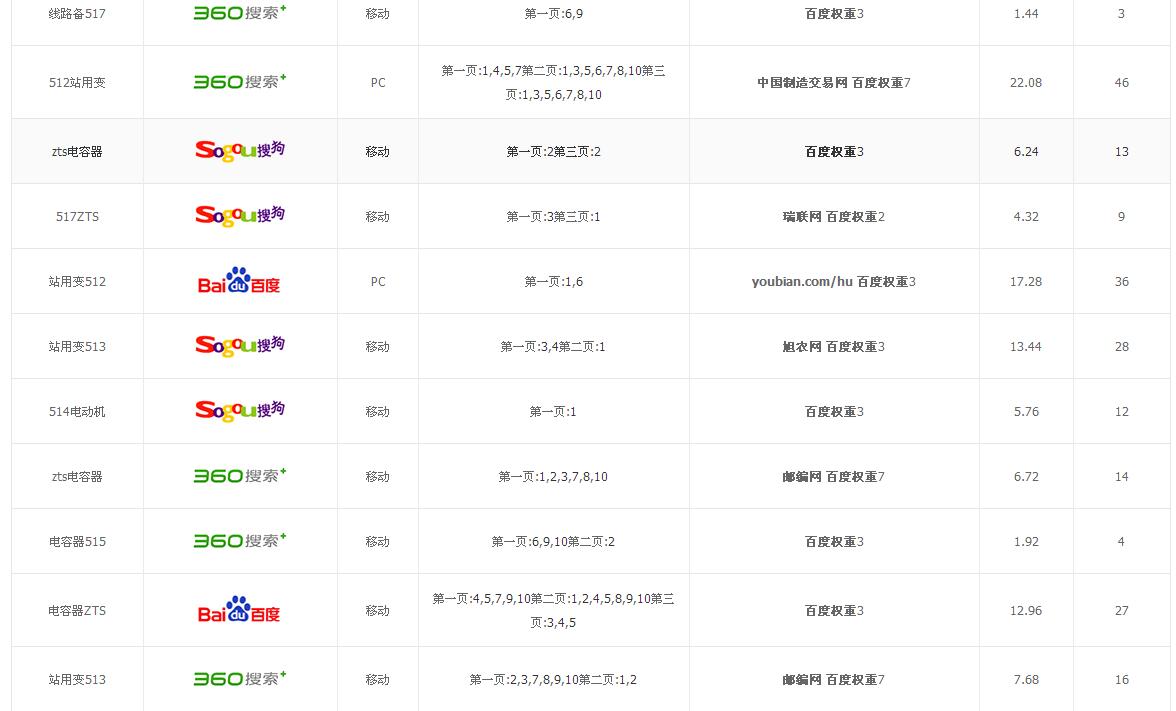The image size is (1176, 711).
Task: Select the Sogou logo with ranking 第一页:2第三页:2
Action: click(x=240, y=151)
